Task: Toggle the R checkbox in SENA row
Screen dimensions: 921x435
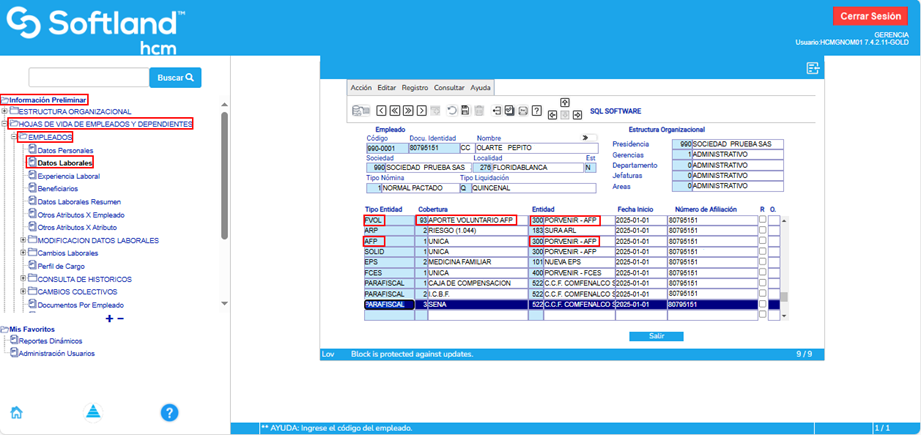Action: [762, 304]
